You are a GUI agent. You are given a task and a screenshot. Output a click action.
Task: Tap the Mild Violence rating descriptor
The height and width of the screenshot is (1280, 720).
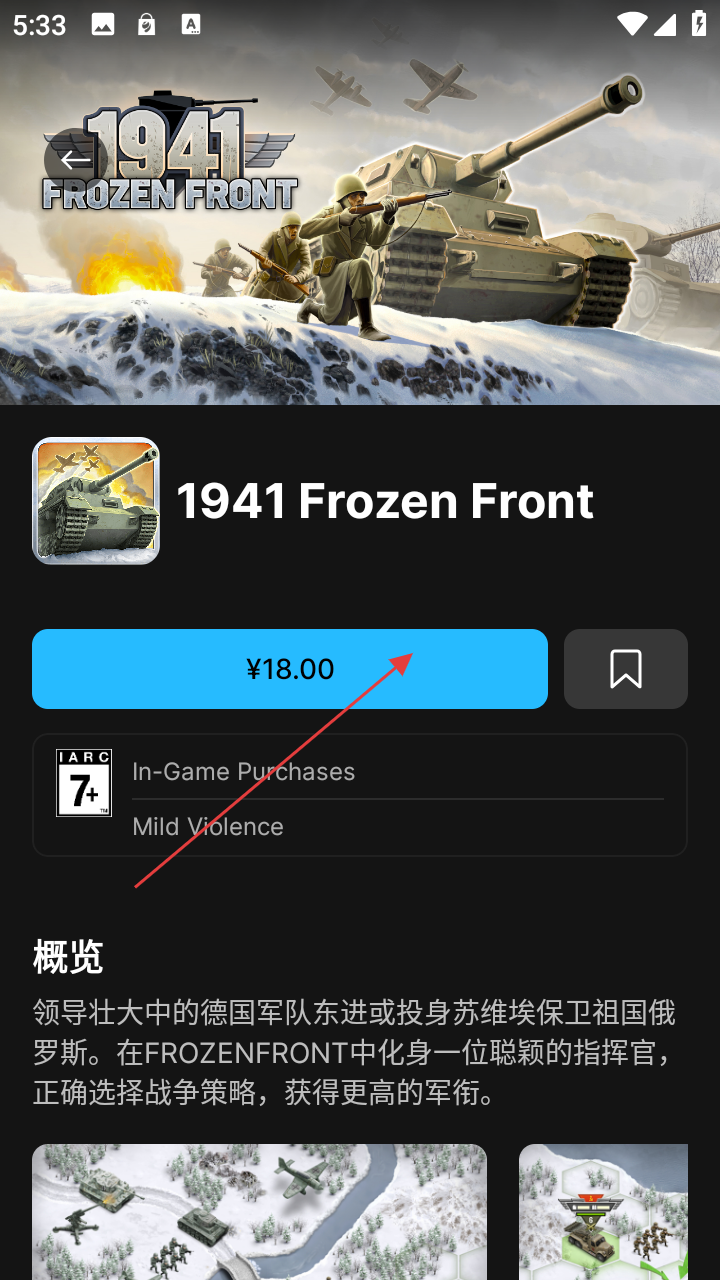click(x=208, y=827)
